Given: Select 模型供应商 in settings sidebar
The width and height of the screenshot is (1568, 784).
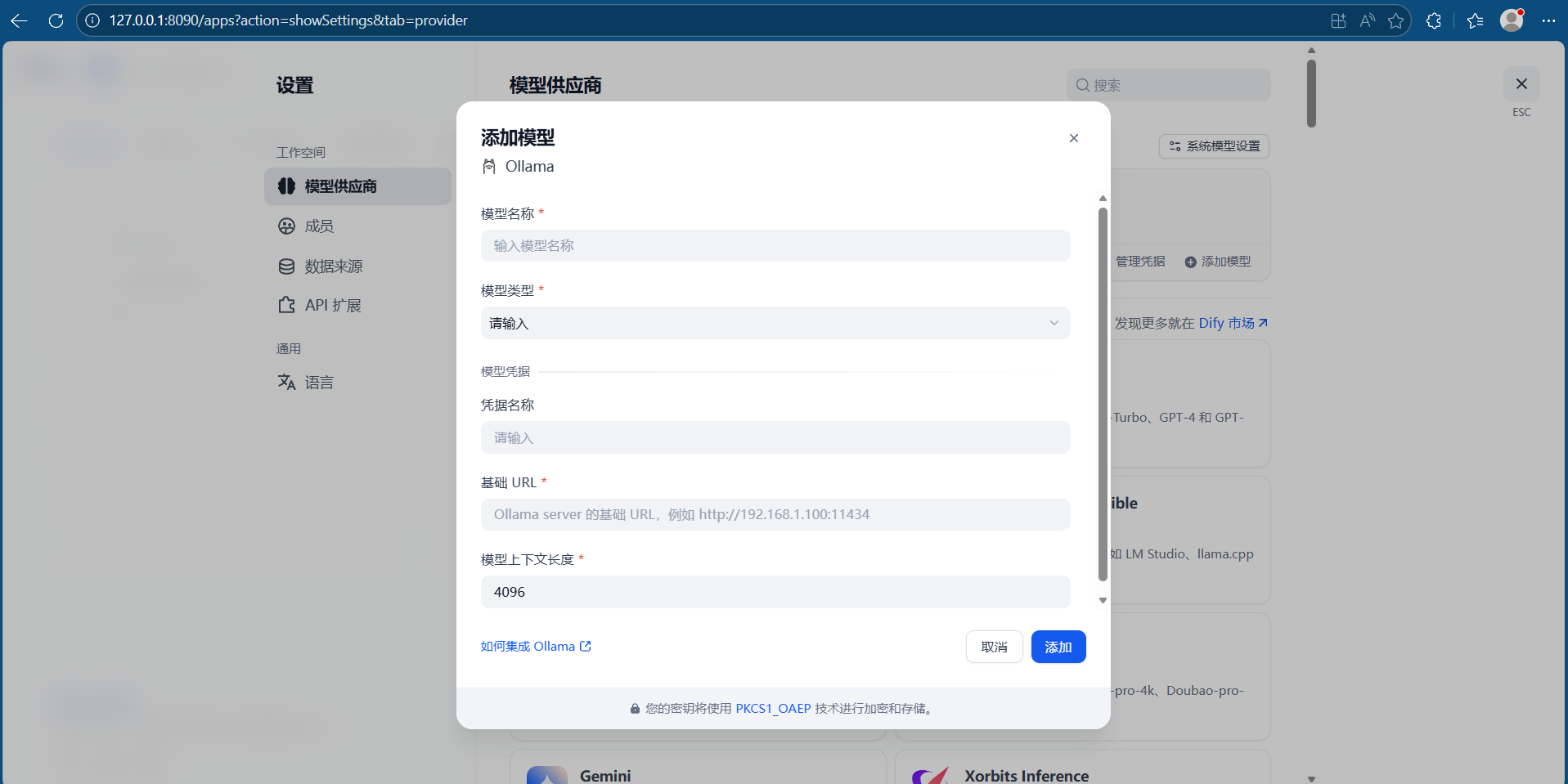Looking at the screenshot, I should 357,186.
